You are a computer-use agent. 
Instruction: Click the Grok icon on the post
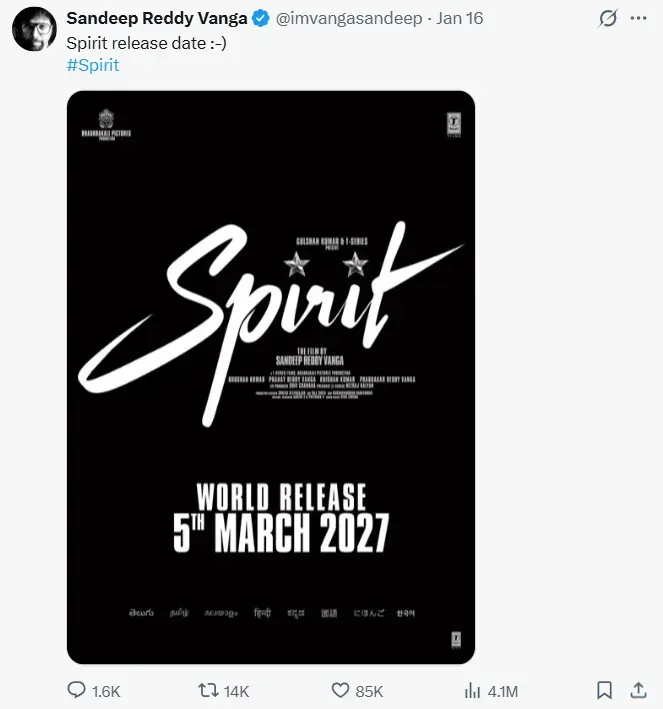(x=607, y=19)
